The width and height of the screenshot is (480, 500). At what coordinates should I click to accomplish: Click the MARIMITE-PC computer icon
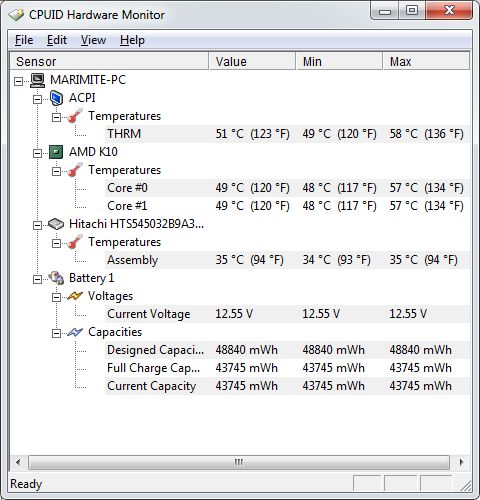pos(38,80)
